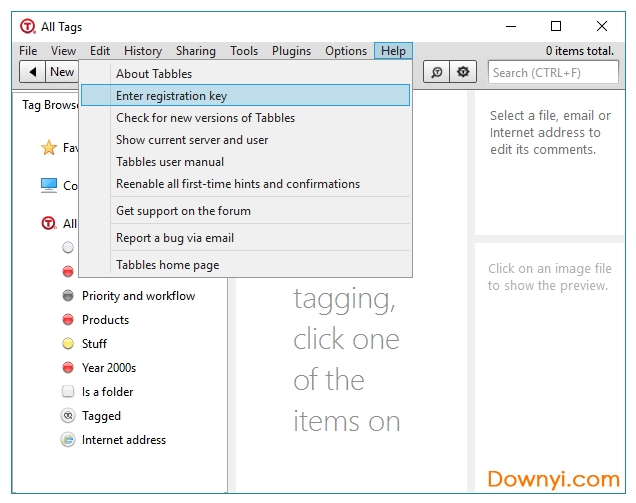
Task: Open the Tabbles user manual entry
Action: 170,162
